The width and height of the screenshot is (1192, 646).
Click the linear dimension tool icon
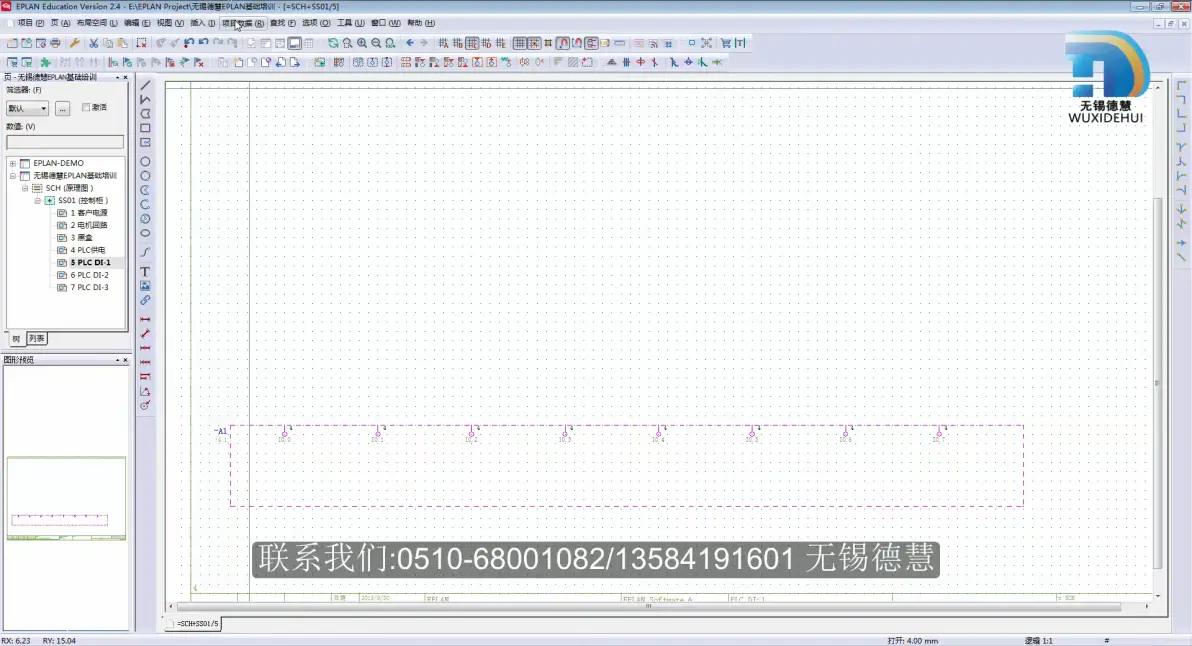(x=145, y=319)
